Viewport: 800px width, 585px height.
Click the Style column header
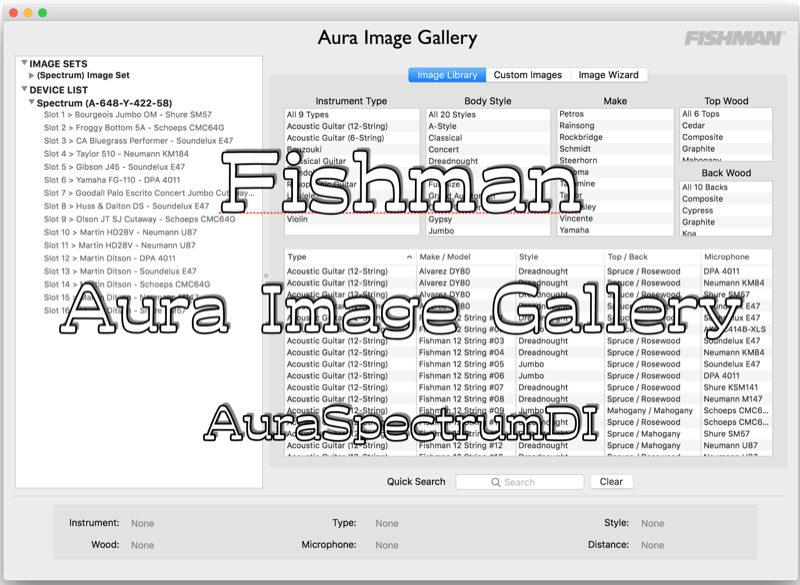[560, 257]
